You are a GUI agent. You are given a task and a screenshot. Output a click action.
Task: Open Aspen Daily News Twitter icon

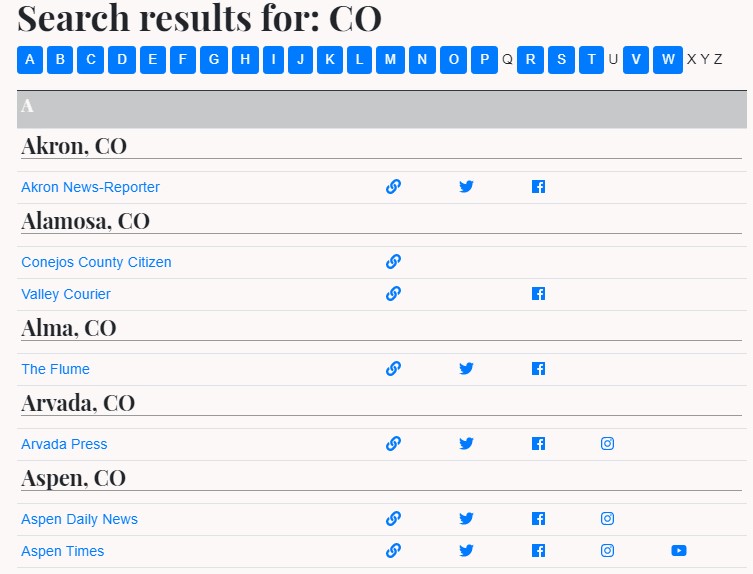click(466, 519)
